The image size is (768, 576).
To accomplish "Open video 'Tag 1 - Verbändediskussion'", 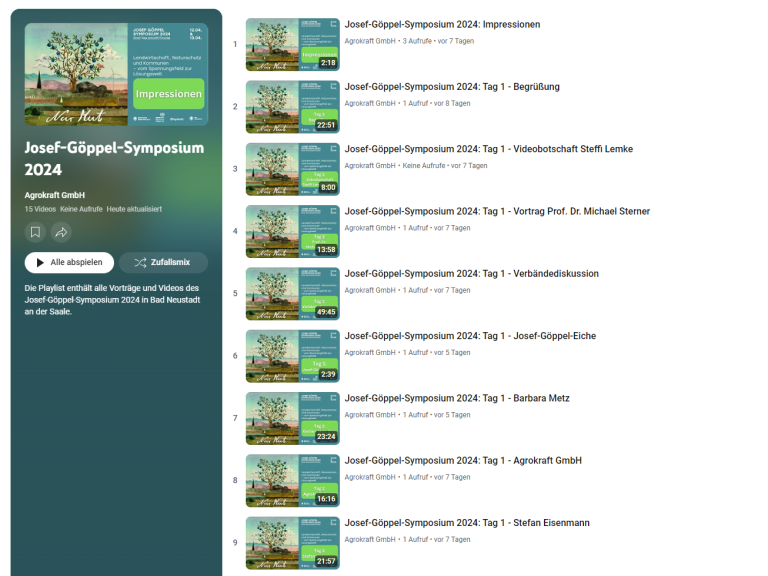I will point(472,273).
